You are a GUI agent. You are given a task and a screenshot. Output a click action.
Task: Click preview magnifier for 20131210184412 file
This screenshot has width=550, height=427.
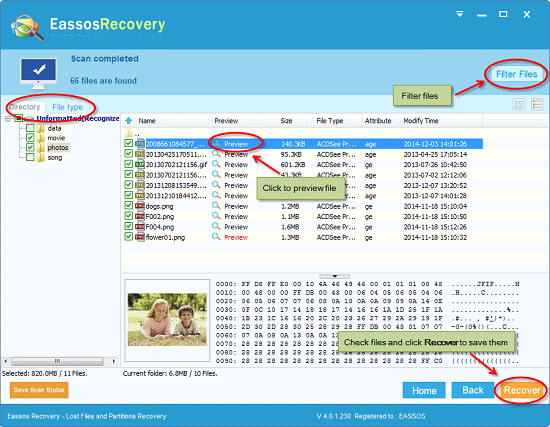[x=216, y=195]
